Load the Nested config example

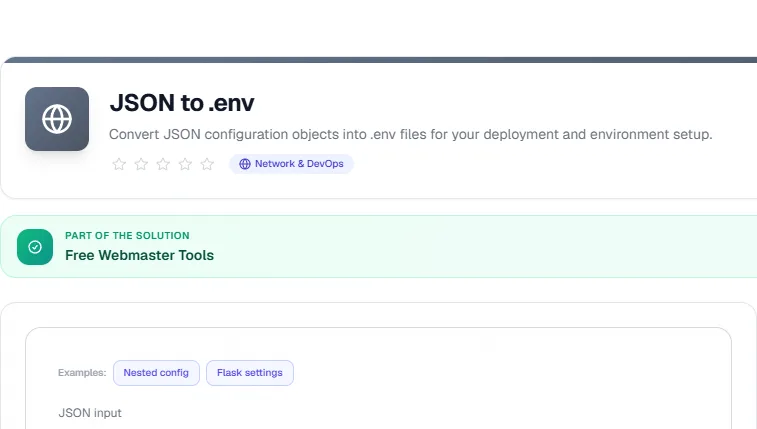pyautogui.click(x=156, y=373)
